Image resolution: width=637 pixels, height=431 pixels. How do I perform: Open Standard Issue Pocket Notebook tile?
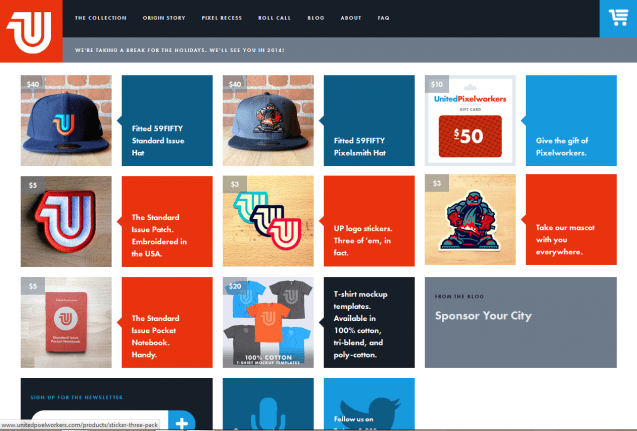(167, 323)
